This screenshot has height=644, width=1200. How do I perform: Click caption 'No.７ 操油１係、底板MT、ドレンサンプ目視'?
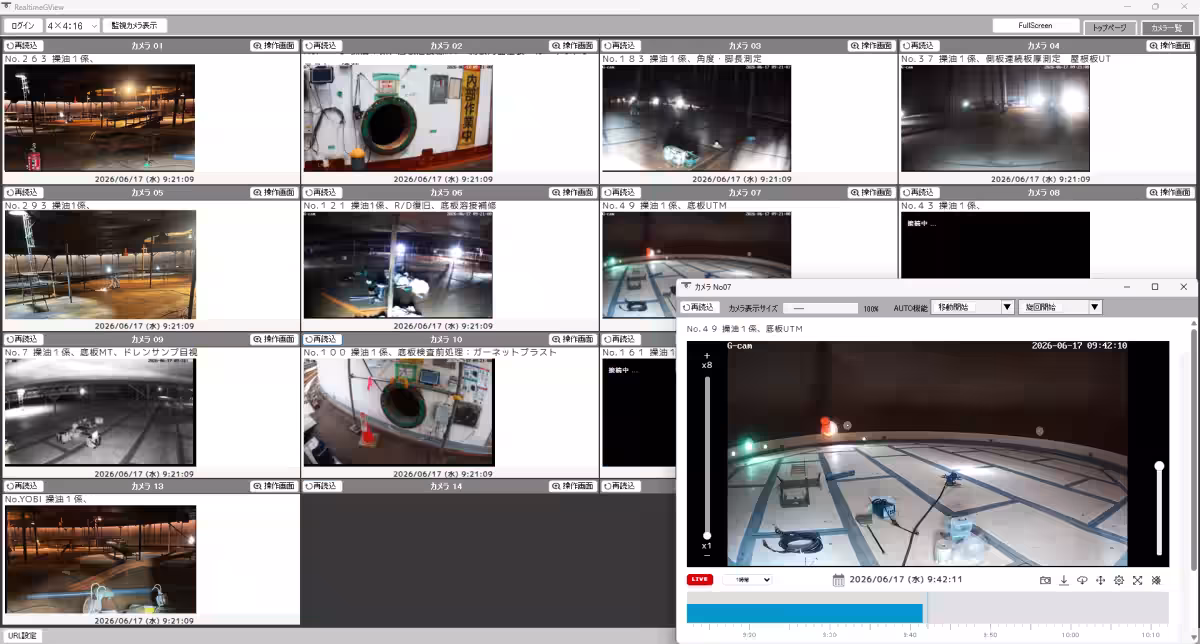coord(101,352)
